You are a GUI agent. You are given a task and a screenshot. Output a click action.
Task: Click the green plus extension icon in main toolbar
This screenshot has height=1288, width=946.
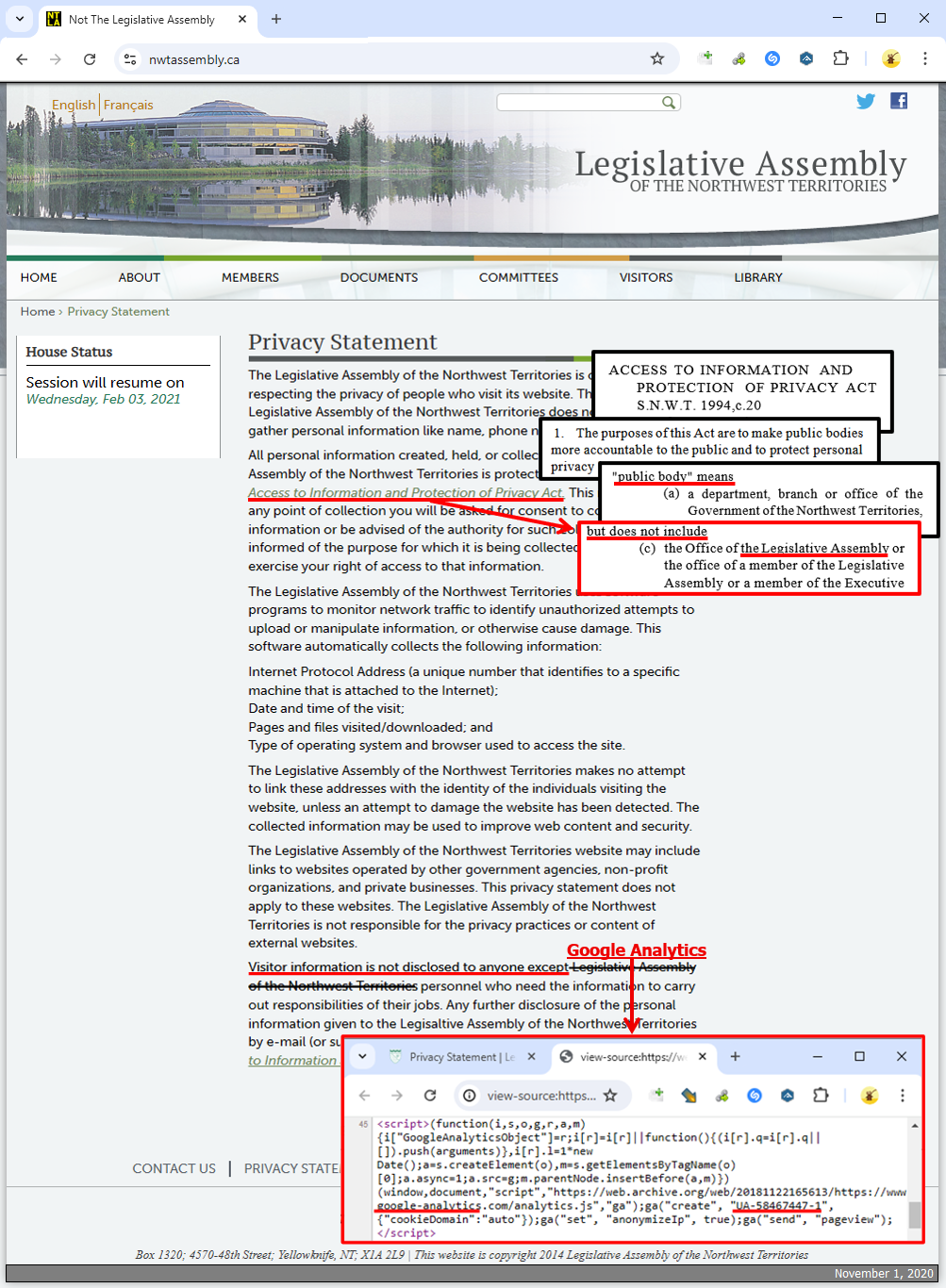pos(705,58)
